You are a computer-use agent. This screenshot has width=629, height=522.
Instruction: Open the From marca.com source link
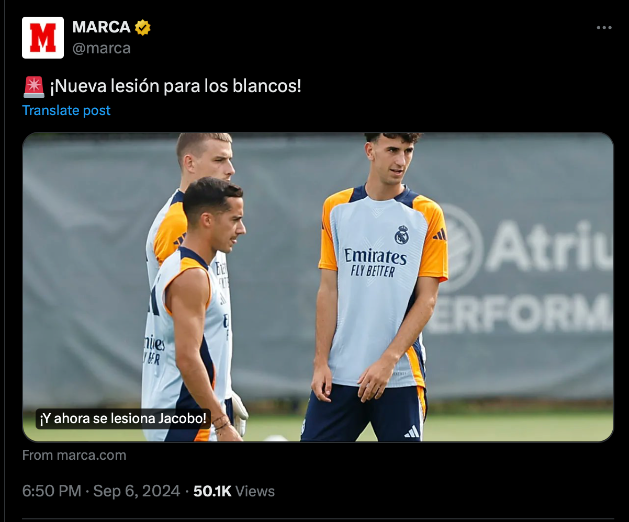coord(74,455)
